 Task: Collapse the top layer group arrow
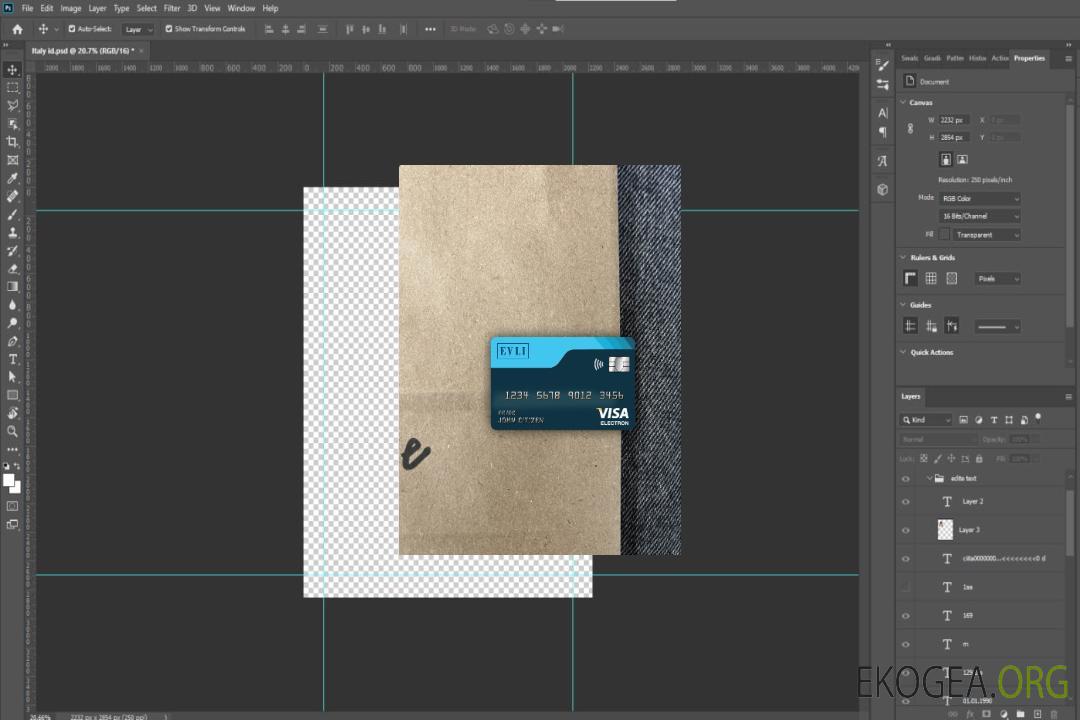coord(929,478)
